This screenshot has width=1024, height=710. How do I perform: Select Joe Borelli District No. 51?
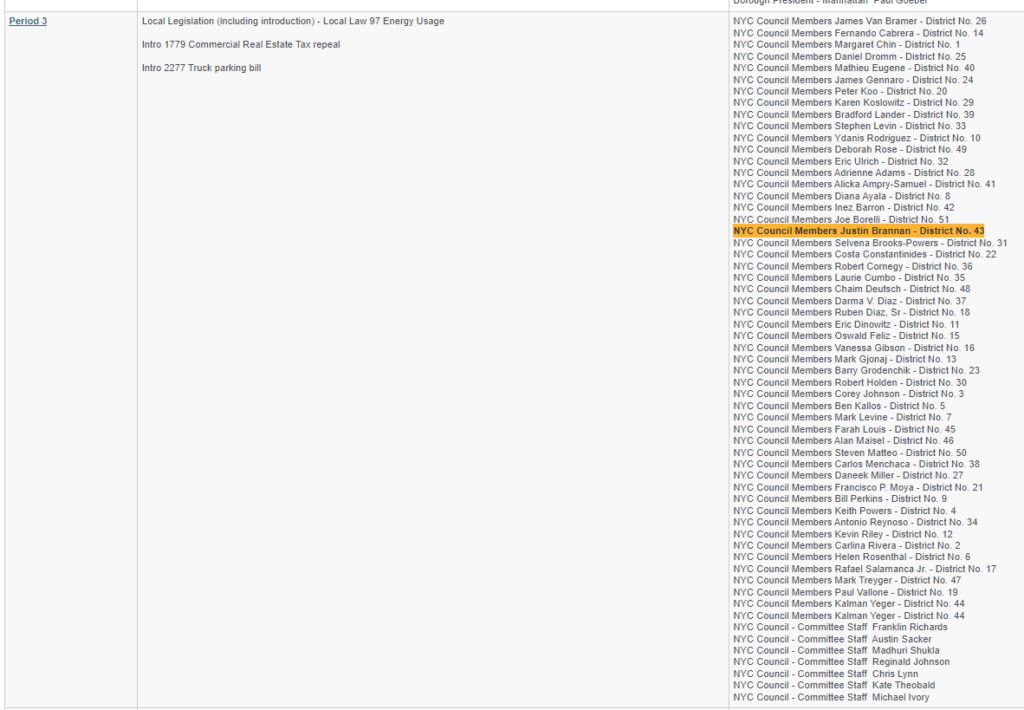point(840,219)
